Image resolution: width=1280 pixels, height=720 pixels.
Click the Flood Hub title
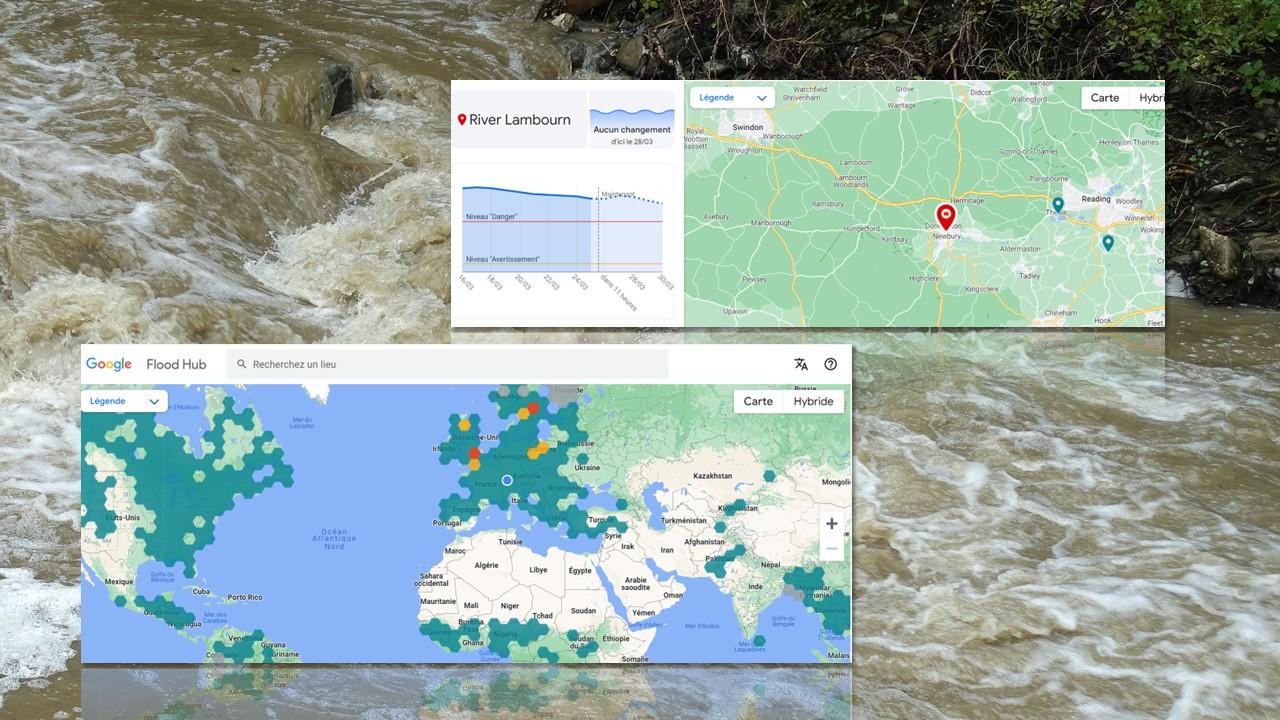pos(176,364)
